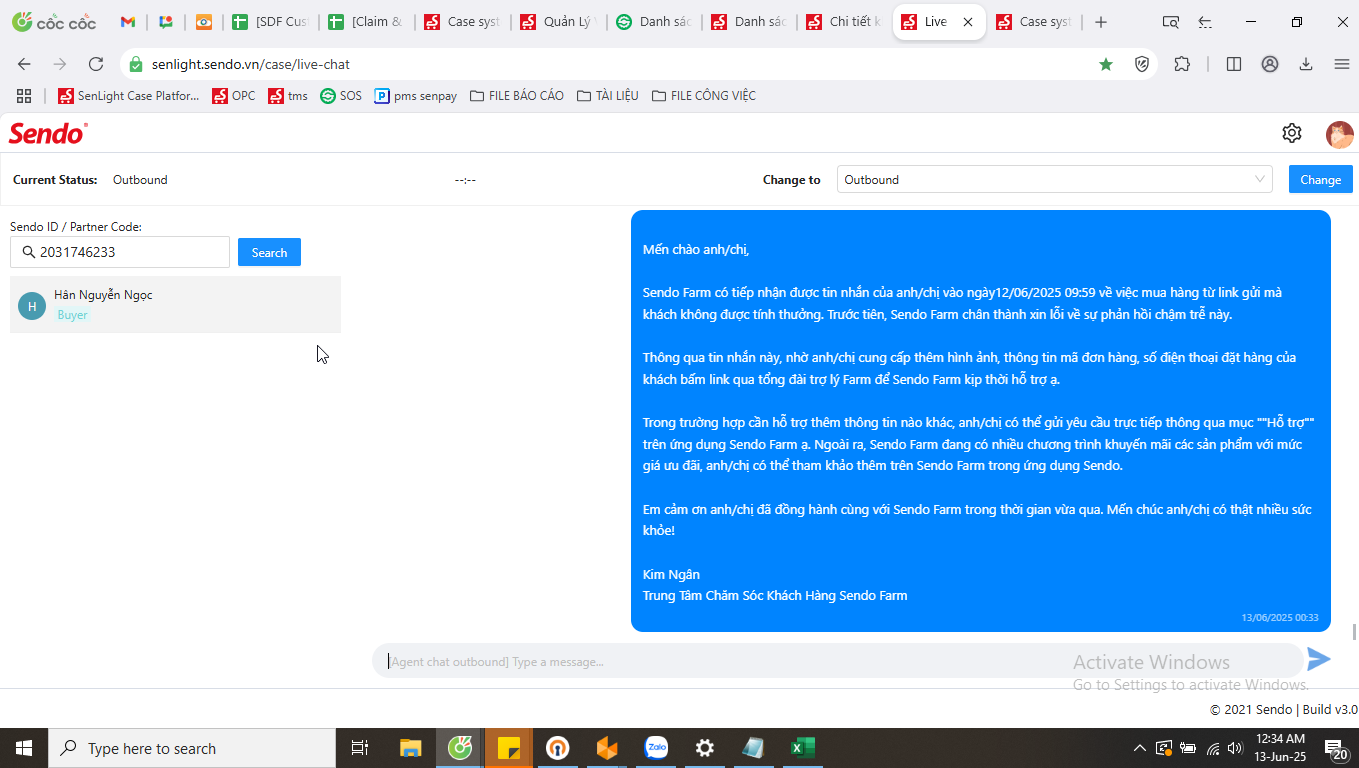This screenshot has height=768, width=1359.
Task: Open the 'Change to' Outbound dropdown
Action: [x=1054, y=180]
